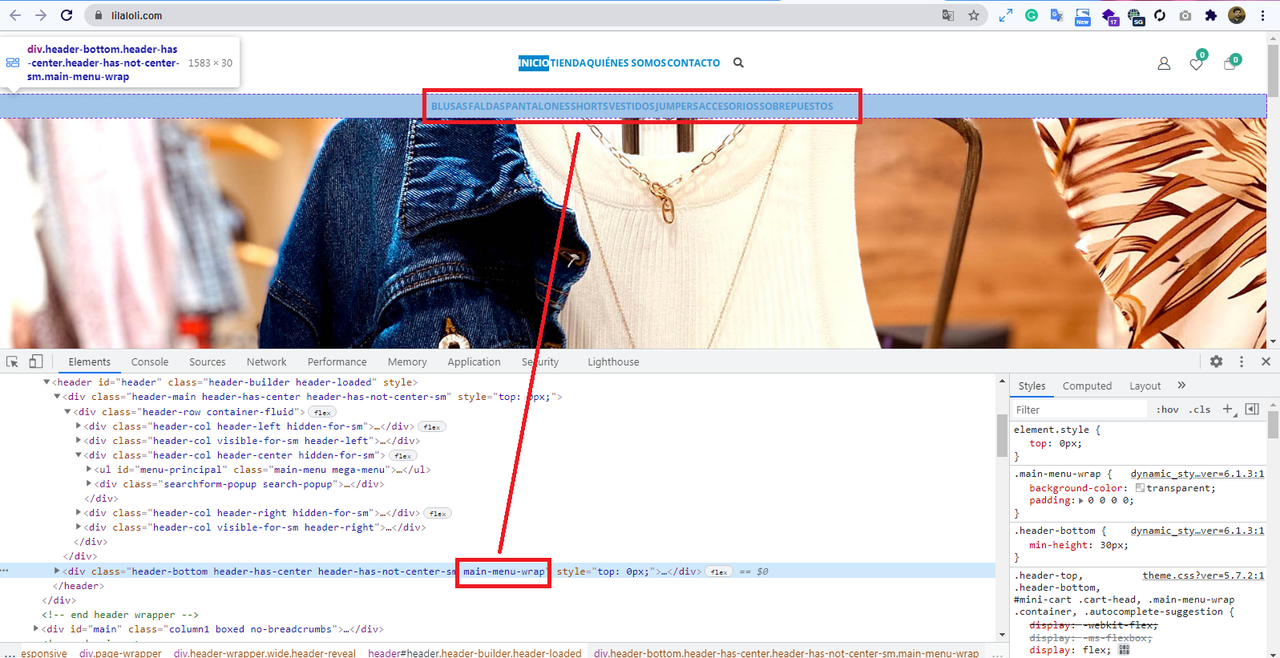Toggle the .cls class editor

pos(1200,410)
